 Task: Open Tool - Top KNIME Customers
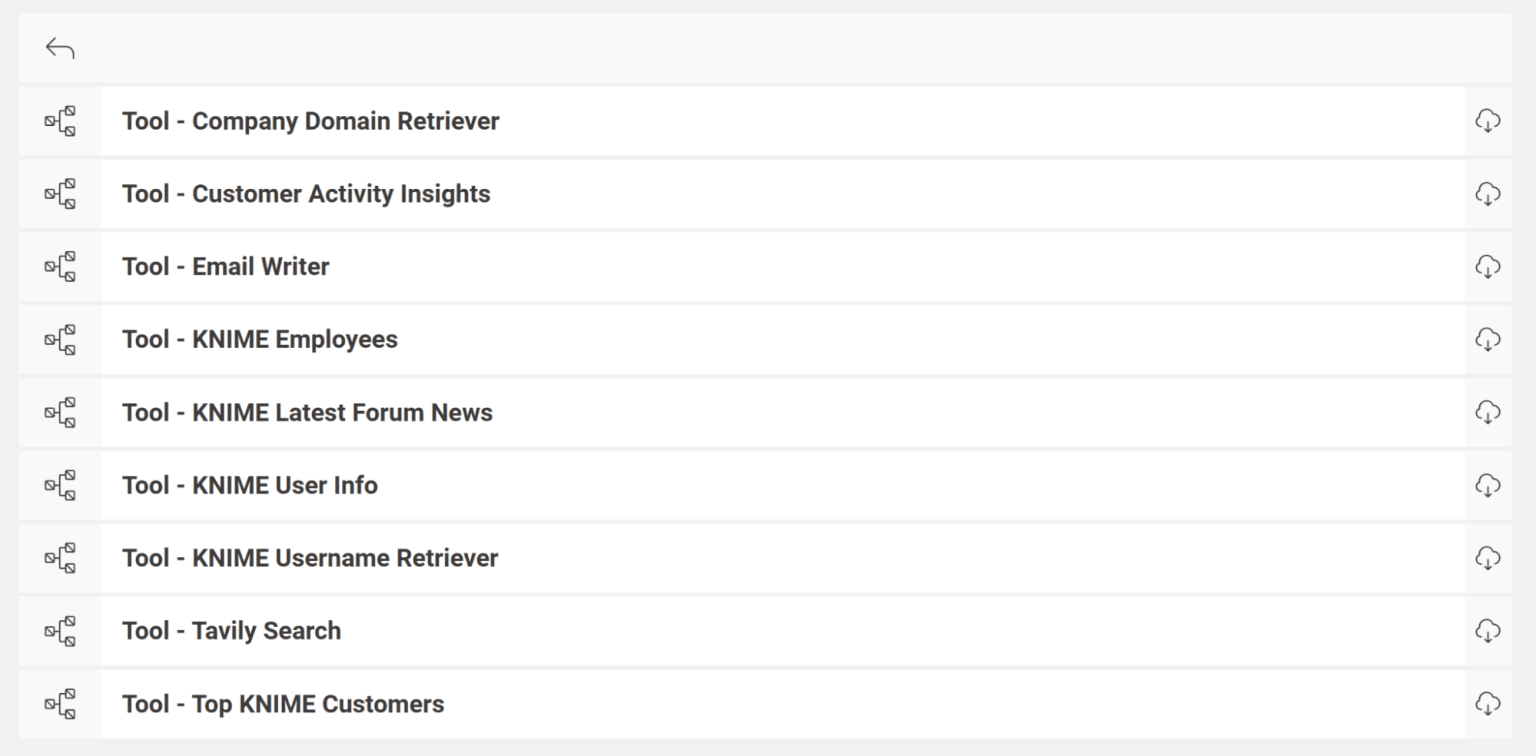283,704
